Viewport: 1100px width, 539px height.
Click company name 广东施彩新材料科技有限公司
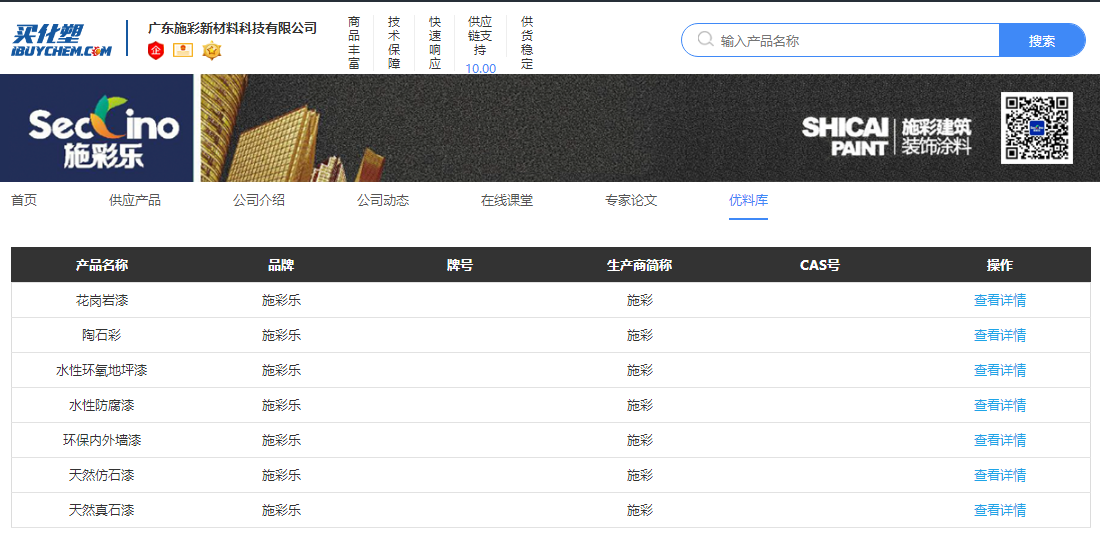(x=232, y=28)
